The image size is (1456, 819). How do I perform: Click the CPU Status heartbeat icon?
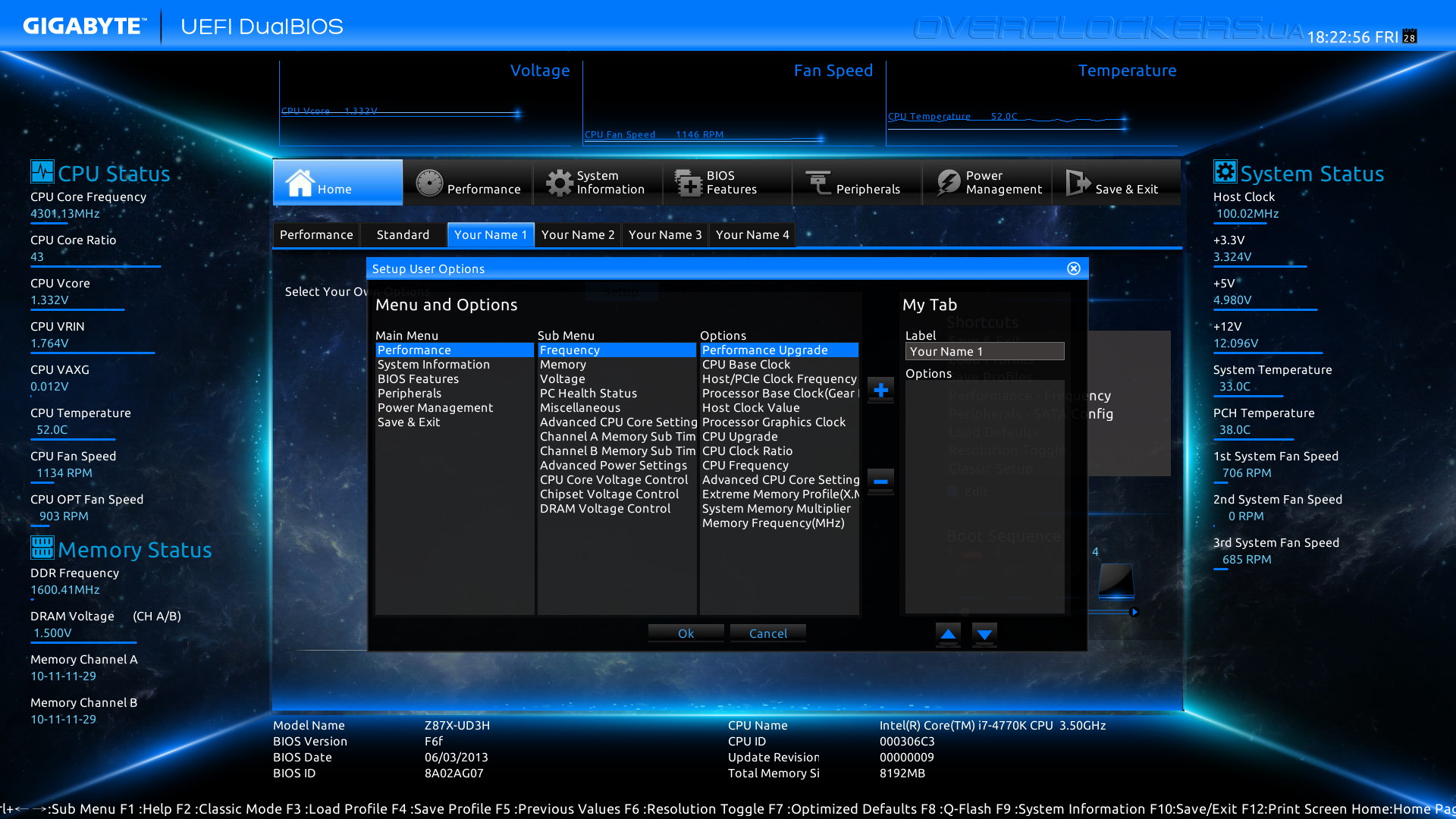click(x=42, y=171)
